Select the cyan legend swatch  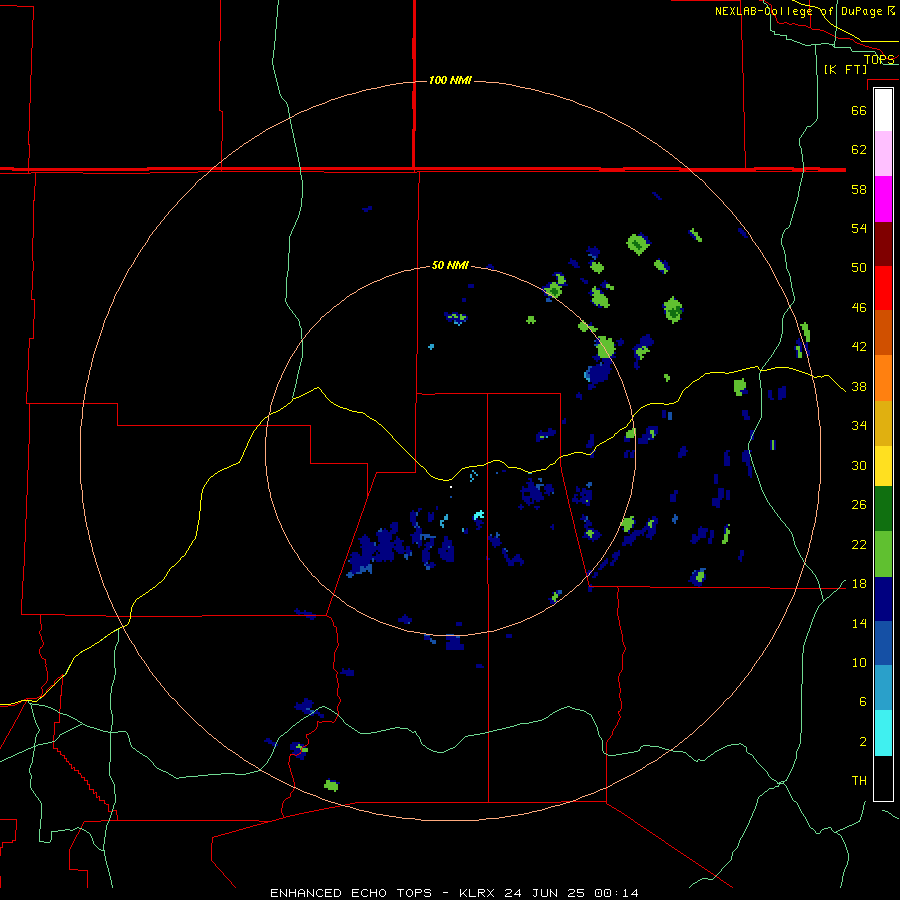coord(883,733)
